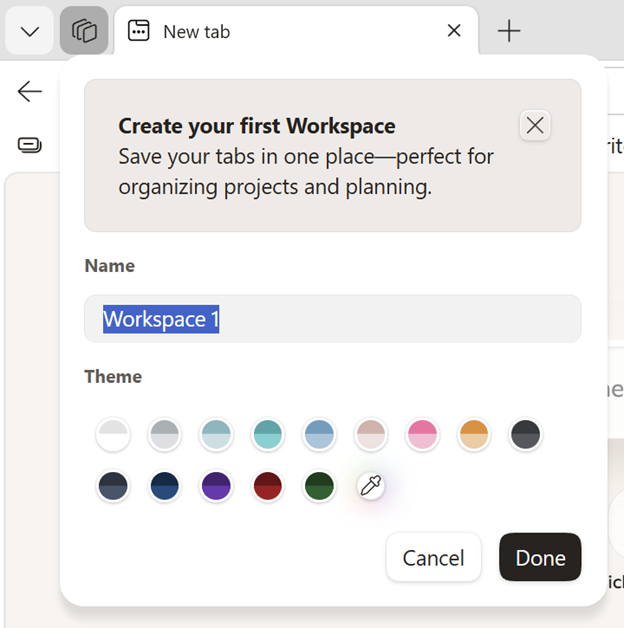Choose the dark red theme swatch
The width and height of the screenshot is (624, 628).
(x=268, y=486)
